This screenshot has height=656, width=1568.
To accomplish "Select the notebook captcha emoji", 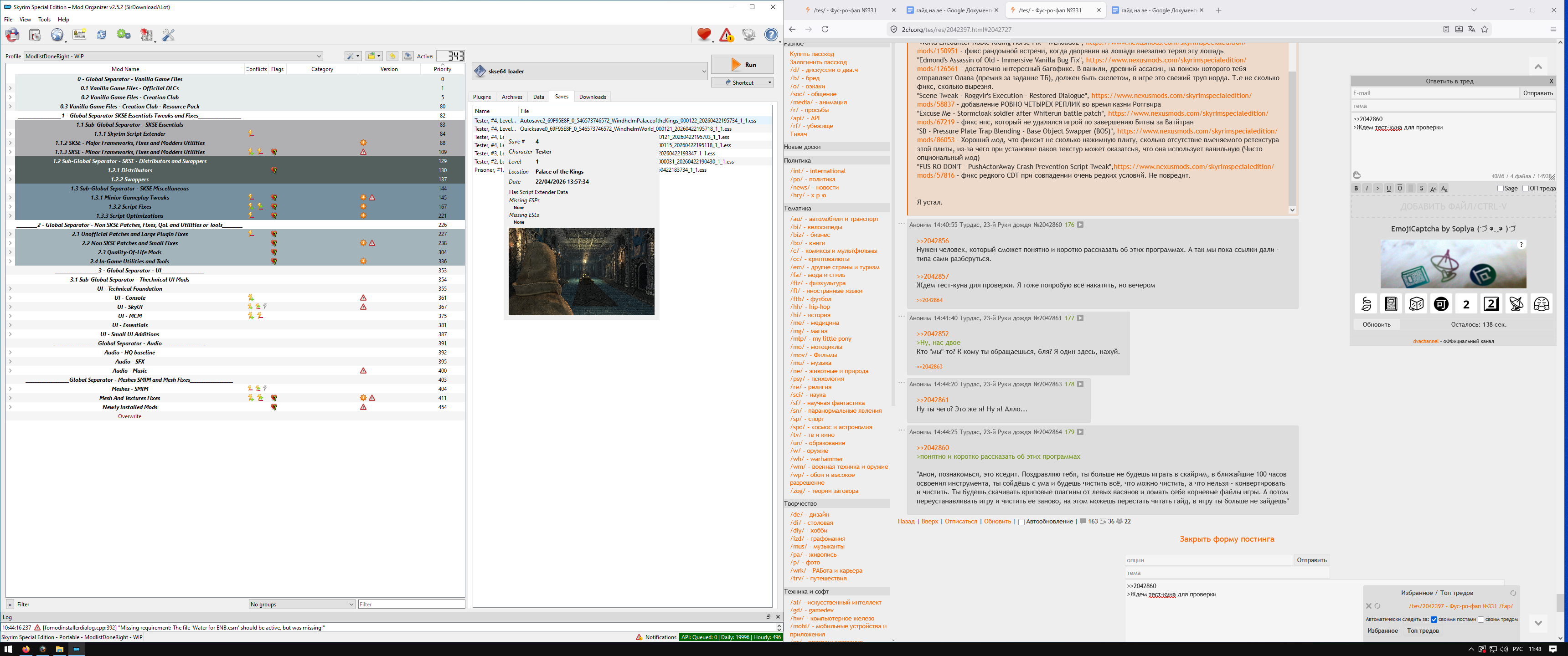I will tap(1391, 304).
